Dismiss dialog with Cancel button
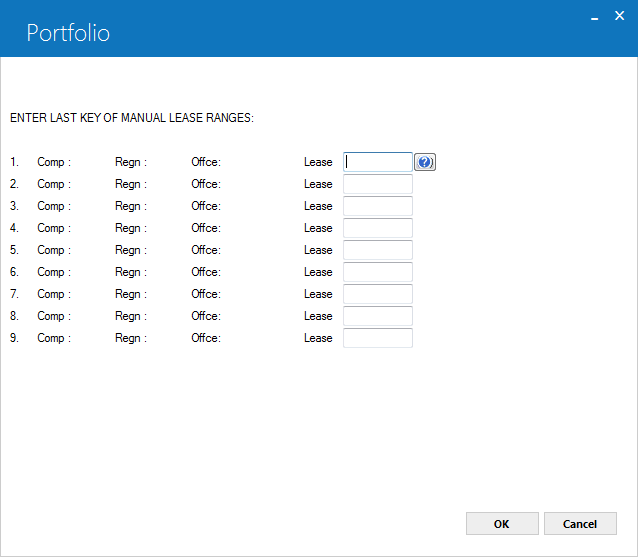 point(580,524)
